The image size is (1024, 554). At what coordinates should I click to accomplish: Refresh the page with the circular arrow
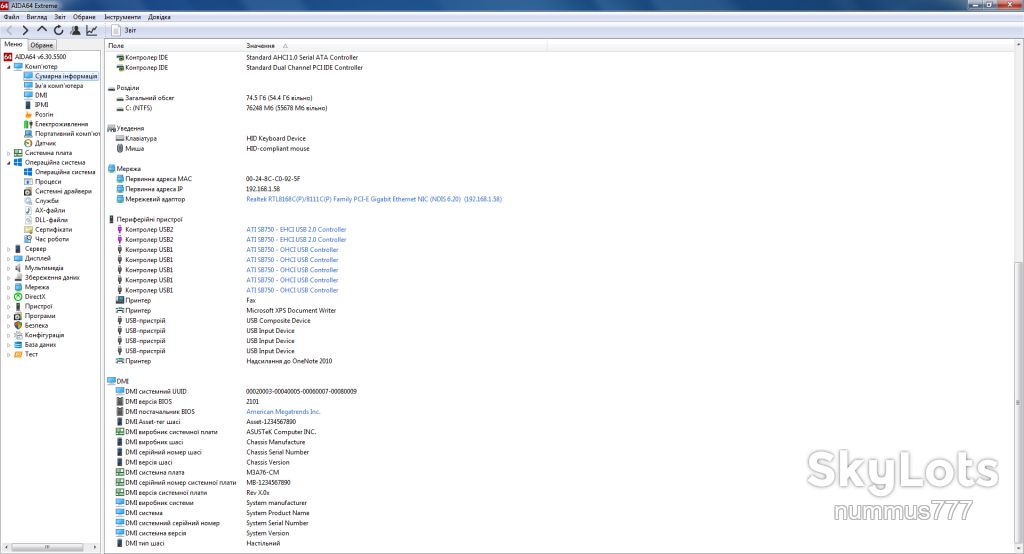[59, 30]
